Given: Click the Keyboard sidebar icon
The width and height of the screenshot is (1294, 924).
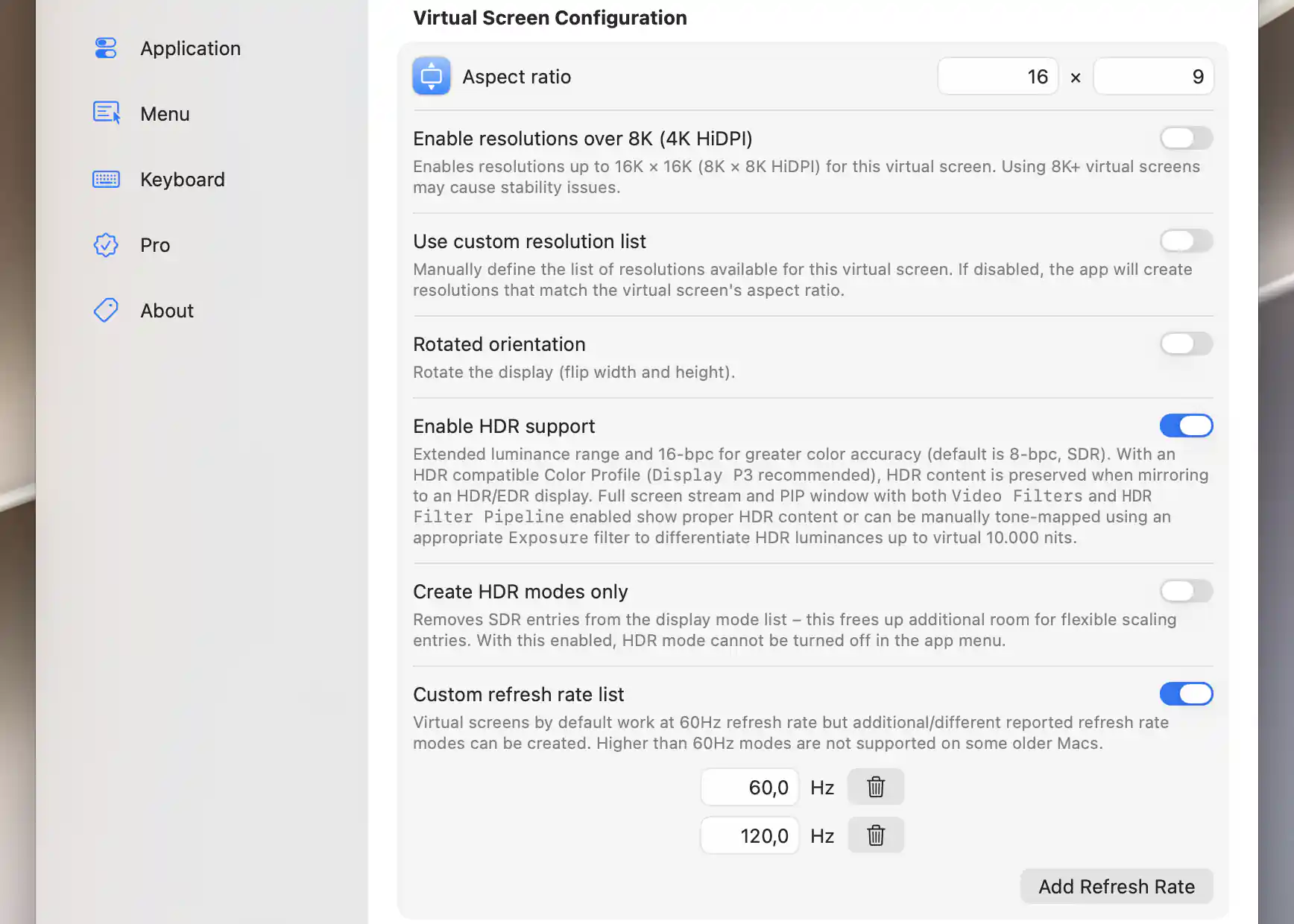Looking at the screenshot, I should click(x=106, y=180).
